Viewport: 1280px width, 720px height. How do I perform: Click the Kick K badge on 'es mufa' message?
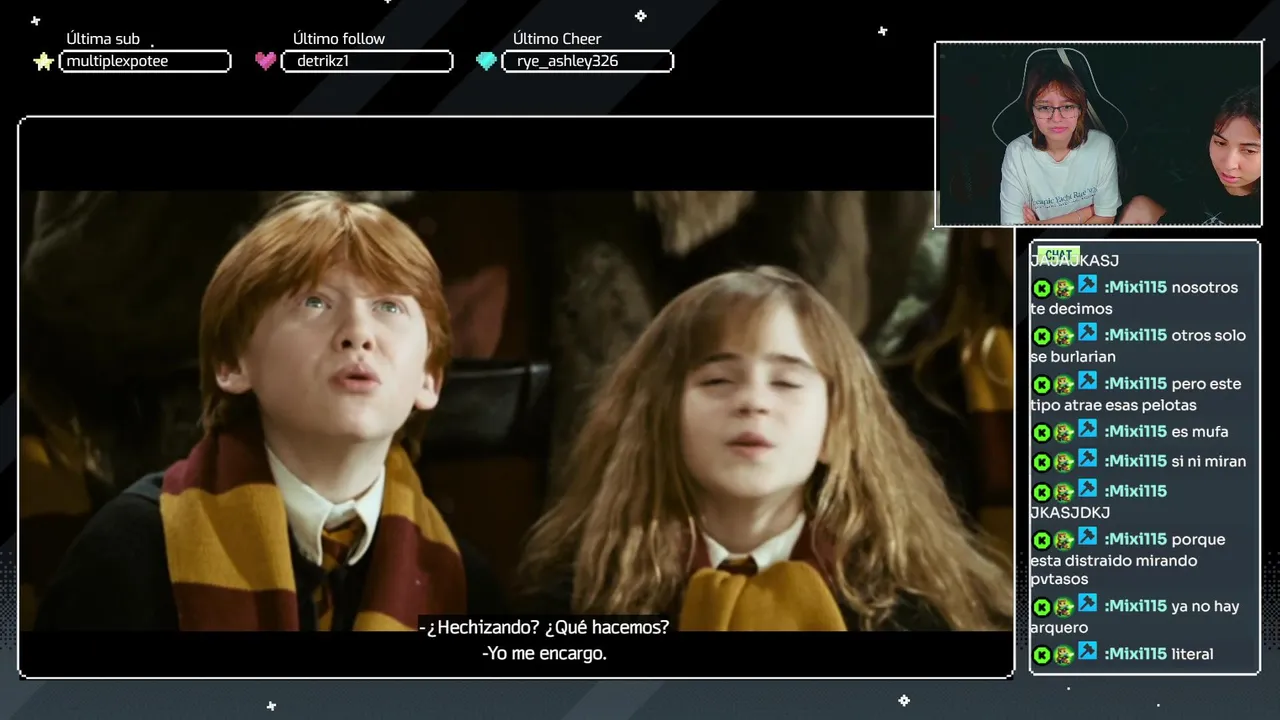(1041, 432)
